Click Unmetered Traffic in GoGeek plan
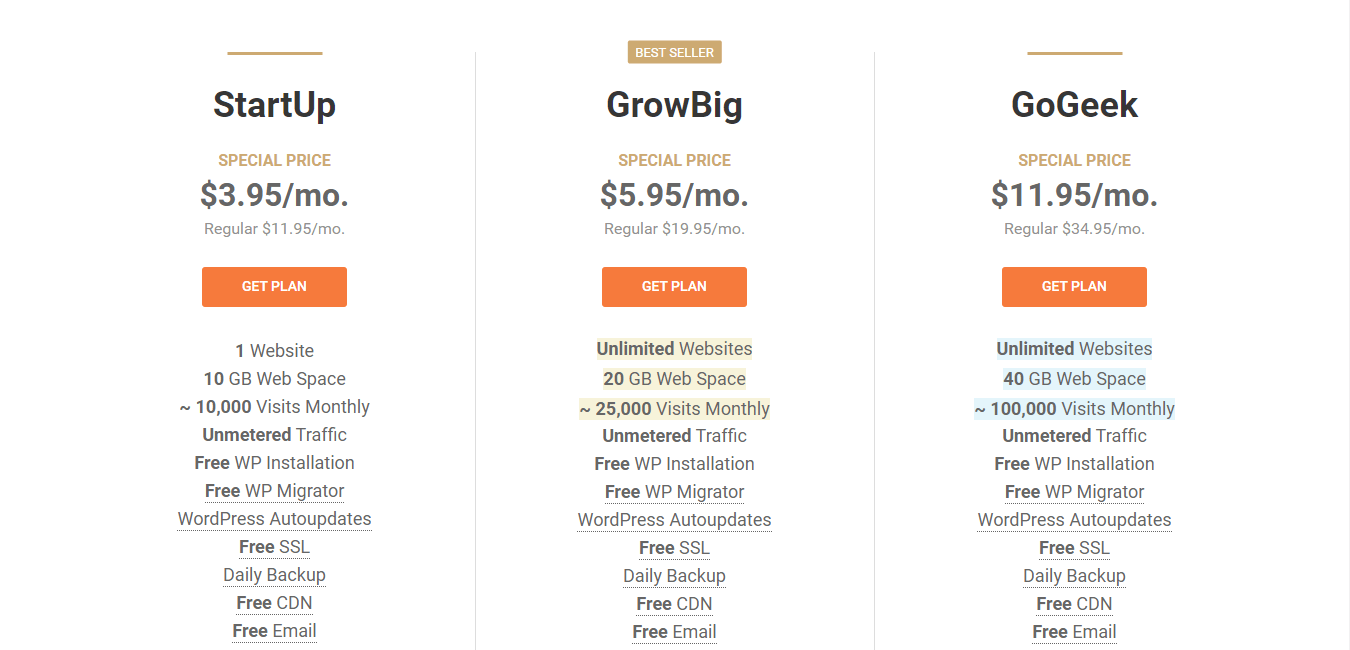The width and height of the screenshot is (1350, 650). (1074, 436)
